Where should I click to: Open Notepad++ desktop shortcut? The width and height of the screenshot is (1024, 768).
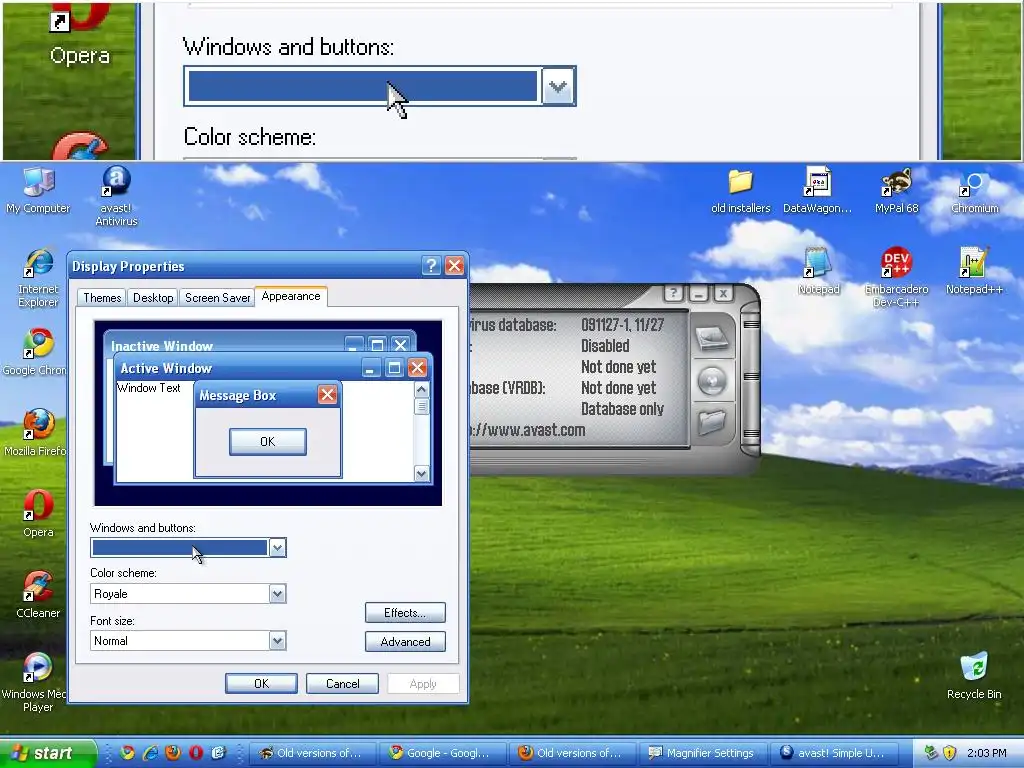point(974,272)
